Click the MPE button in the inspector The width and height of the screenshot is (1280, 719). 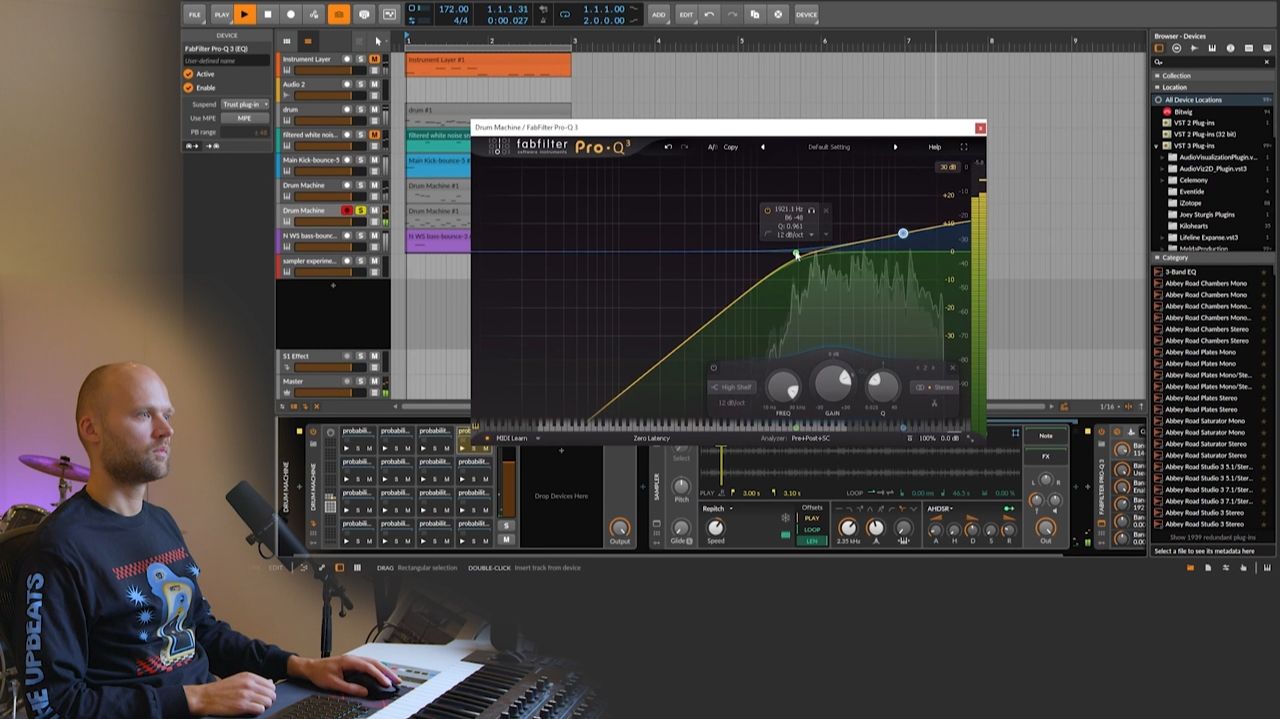(244, 118)
